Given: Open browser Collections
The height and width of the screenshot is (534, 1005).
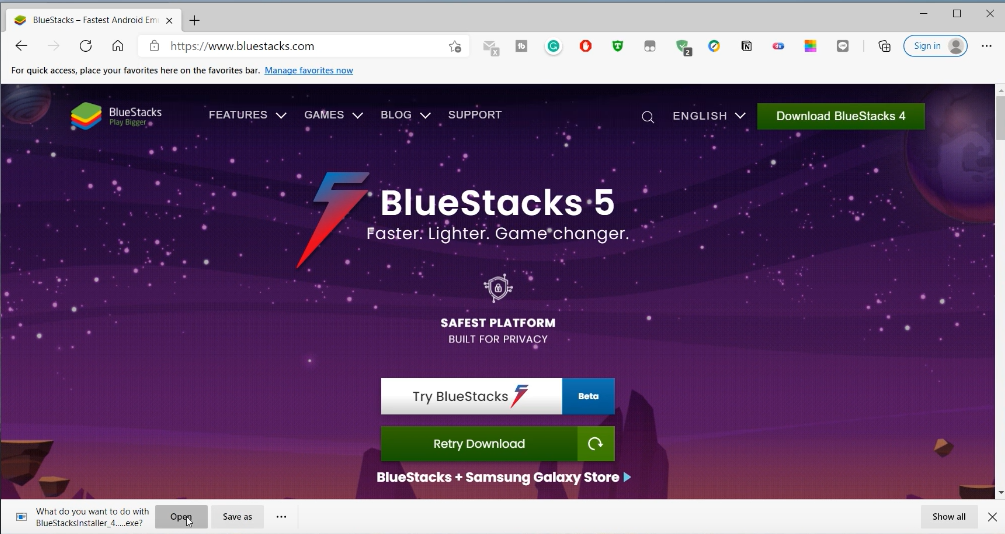Looking at the screenshot, I should pyautogui.click(x=884, y=46).
